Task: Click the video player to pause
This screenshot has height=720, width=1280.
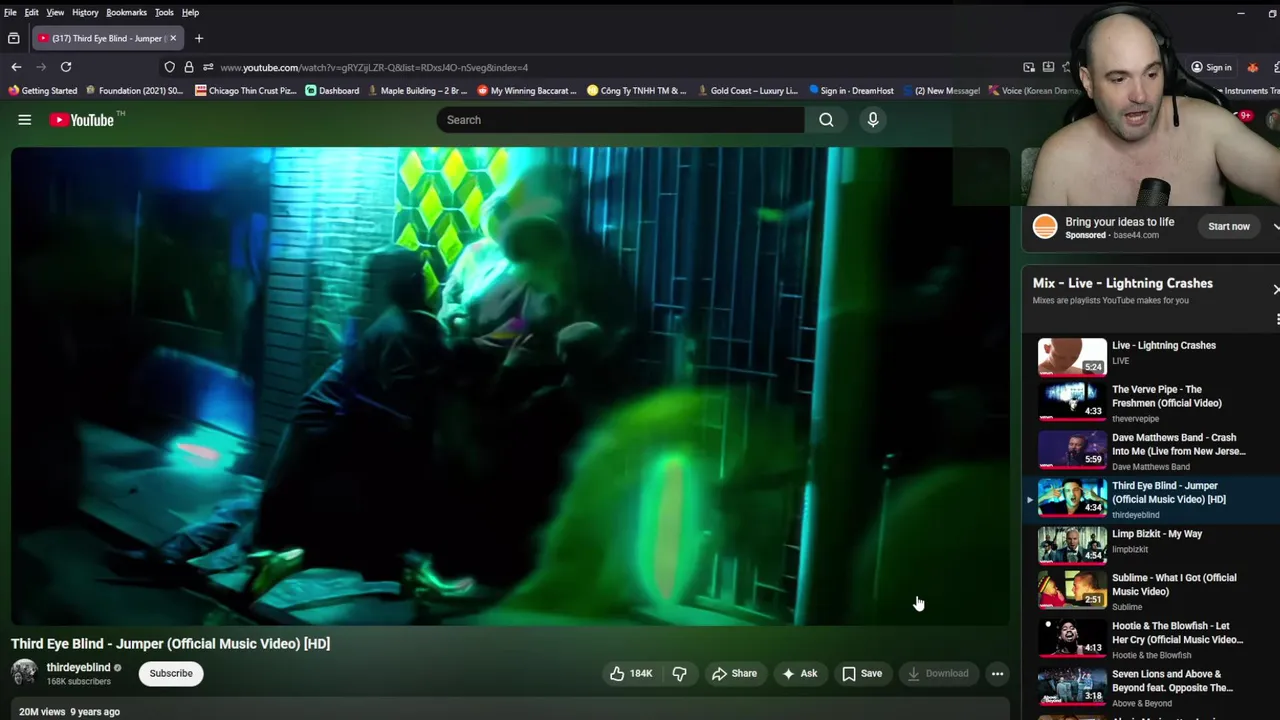Action: (510, 386)
